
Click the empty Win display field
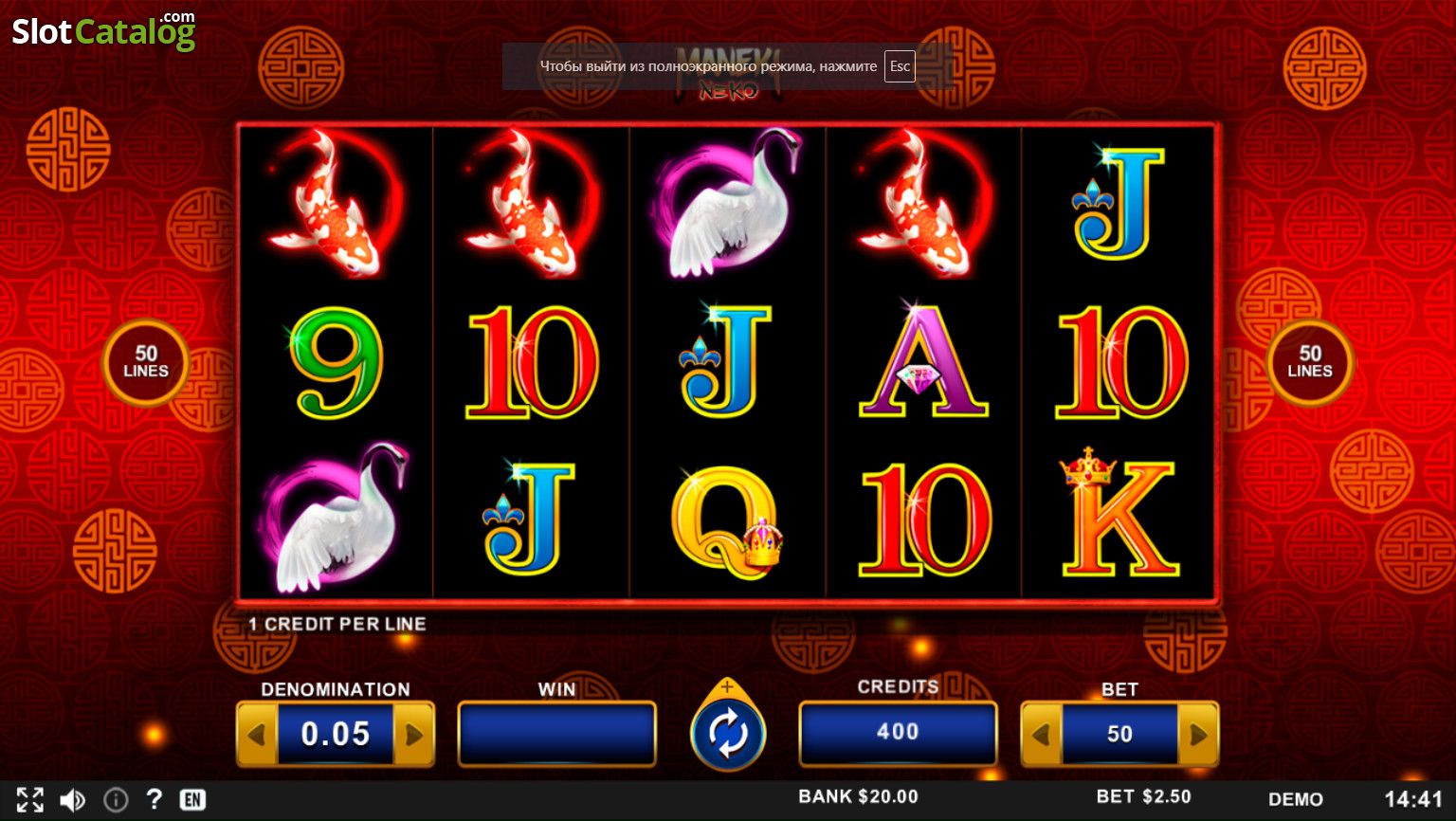click(x=556, y=733)
